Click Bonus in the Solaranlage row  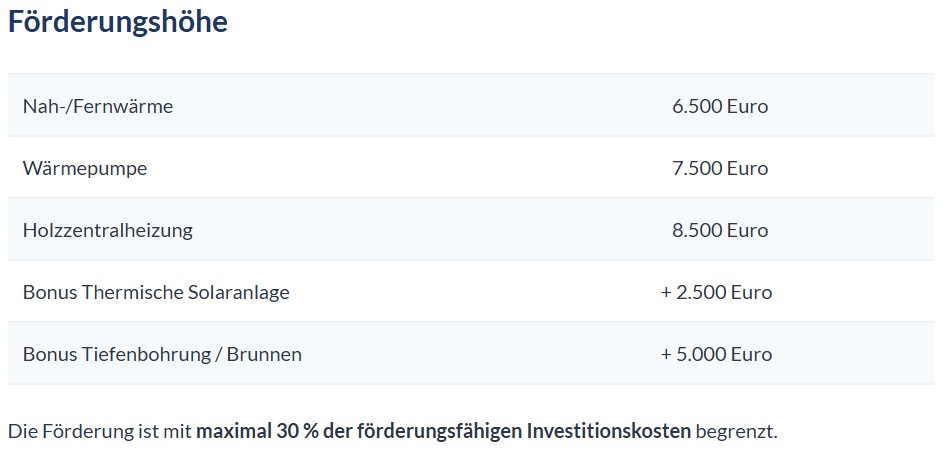click(x=48, y=292)
